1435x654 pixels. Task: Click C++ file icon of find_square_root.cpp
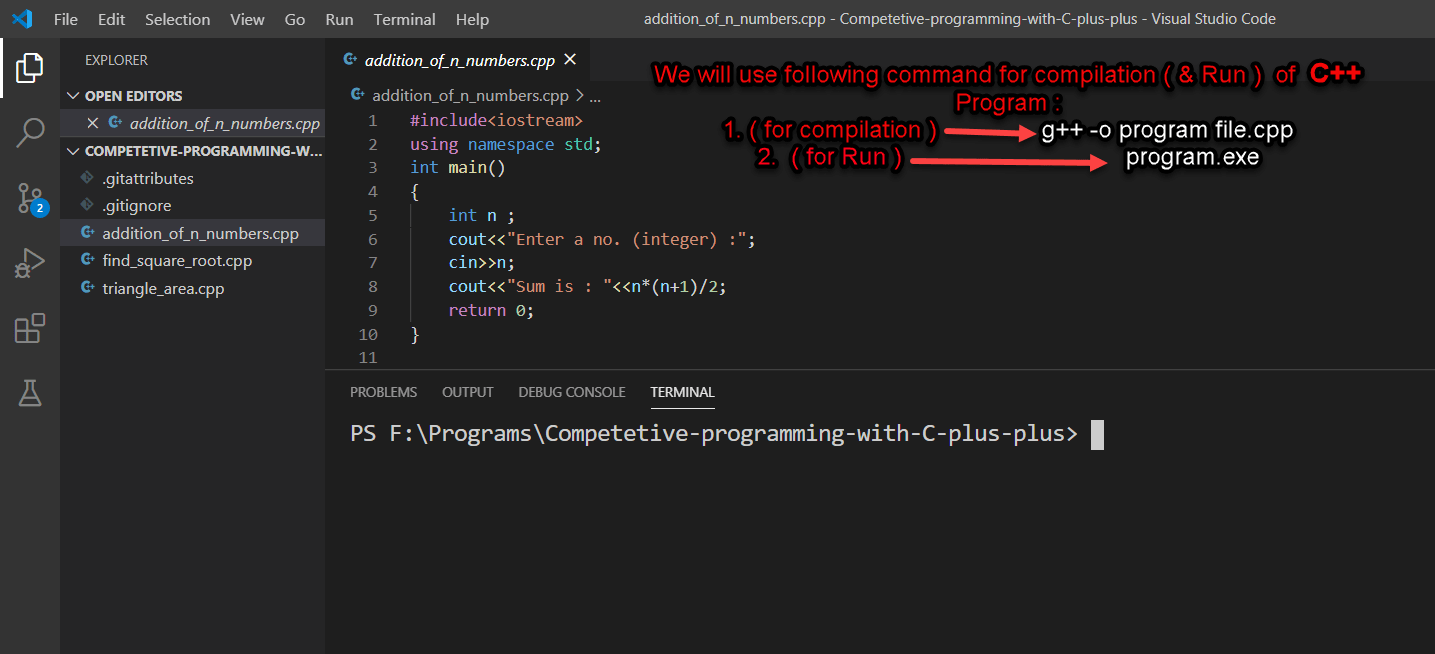(x=87, y=261)
